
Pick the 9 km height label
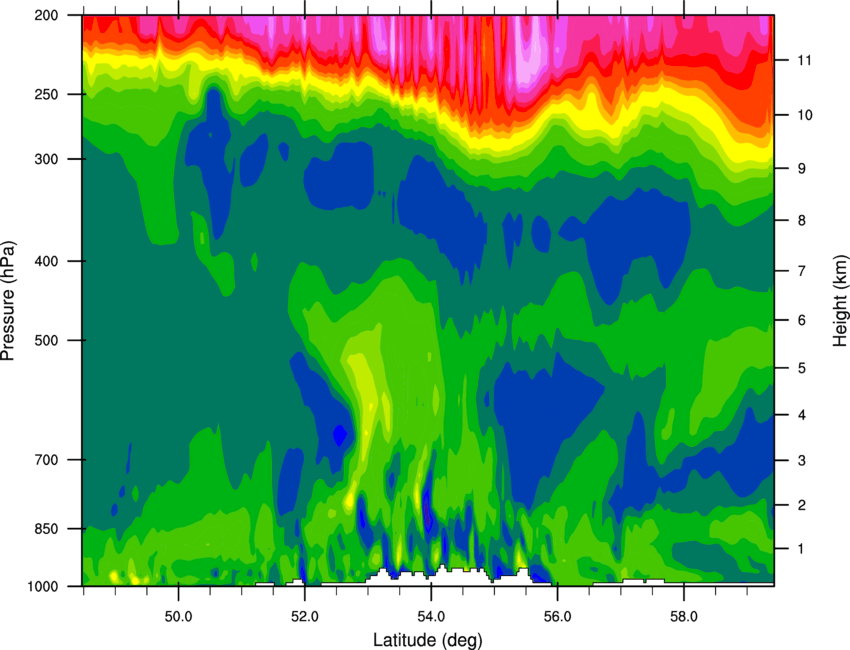pyautogui.click(x=802, y=169)
